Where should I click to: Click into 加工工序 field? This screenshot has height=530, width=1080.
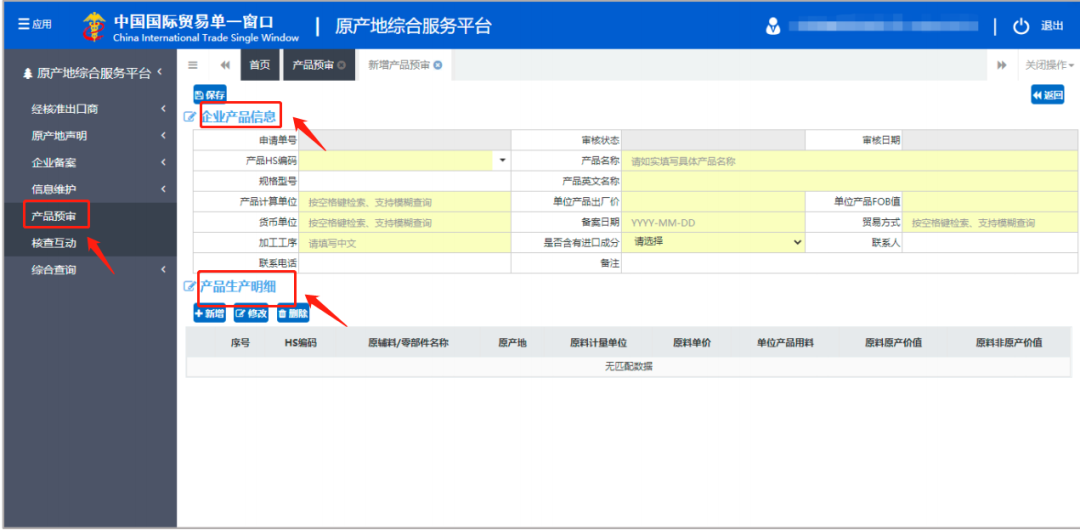(404, 243)
